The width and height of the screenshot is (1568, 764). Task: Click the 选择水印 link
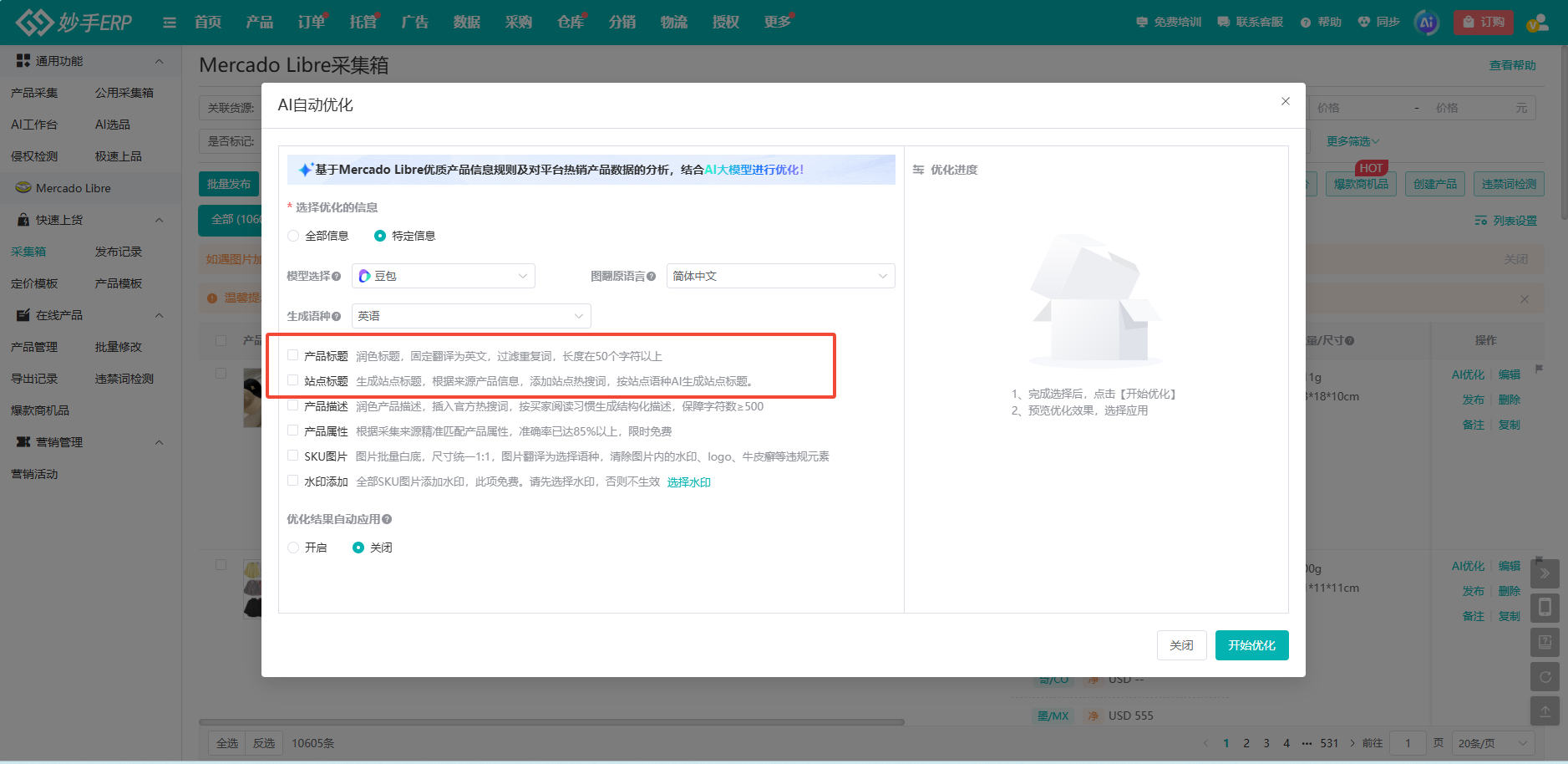click(x=689, y=482)
